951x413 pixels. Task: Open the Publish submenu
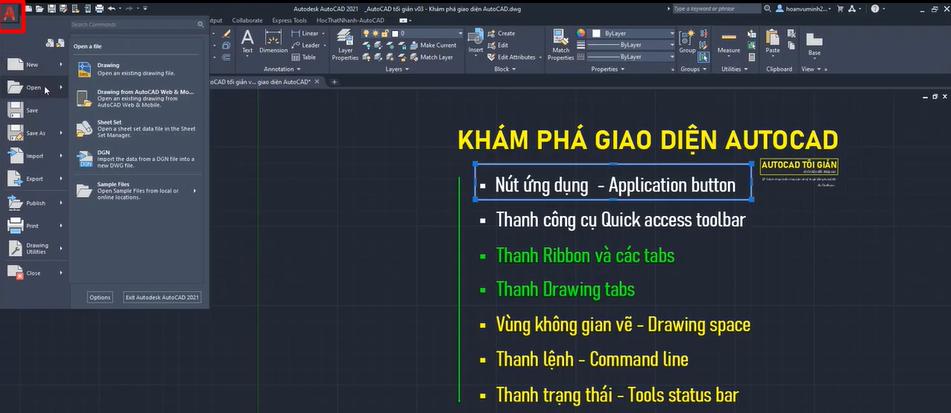click(x=35, y=203)
